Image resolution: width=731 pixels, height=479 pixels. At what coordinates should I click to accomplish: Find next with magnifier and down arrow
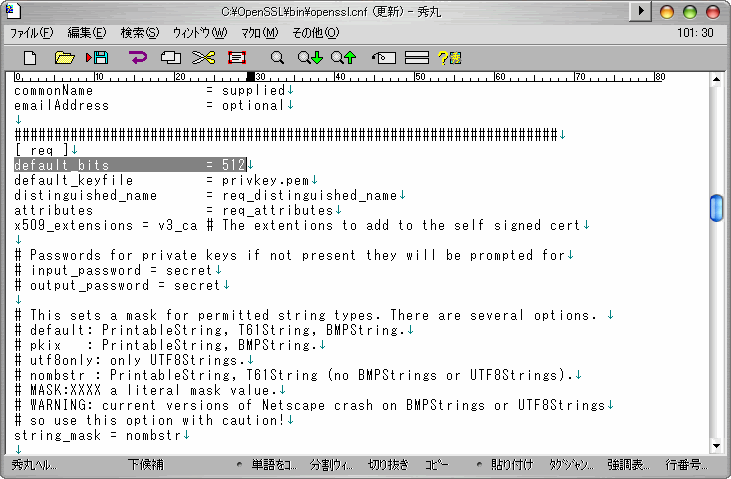pyautogui.click(x=310, y=58)
